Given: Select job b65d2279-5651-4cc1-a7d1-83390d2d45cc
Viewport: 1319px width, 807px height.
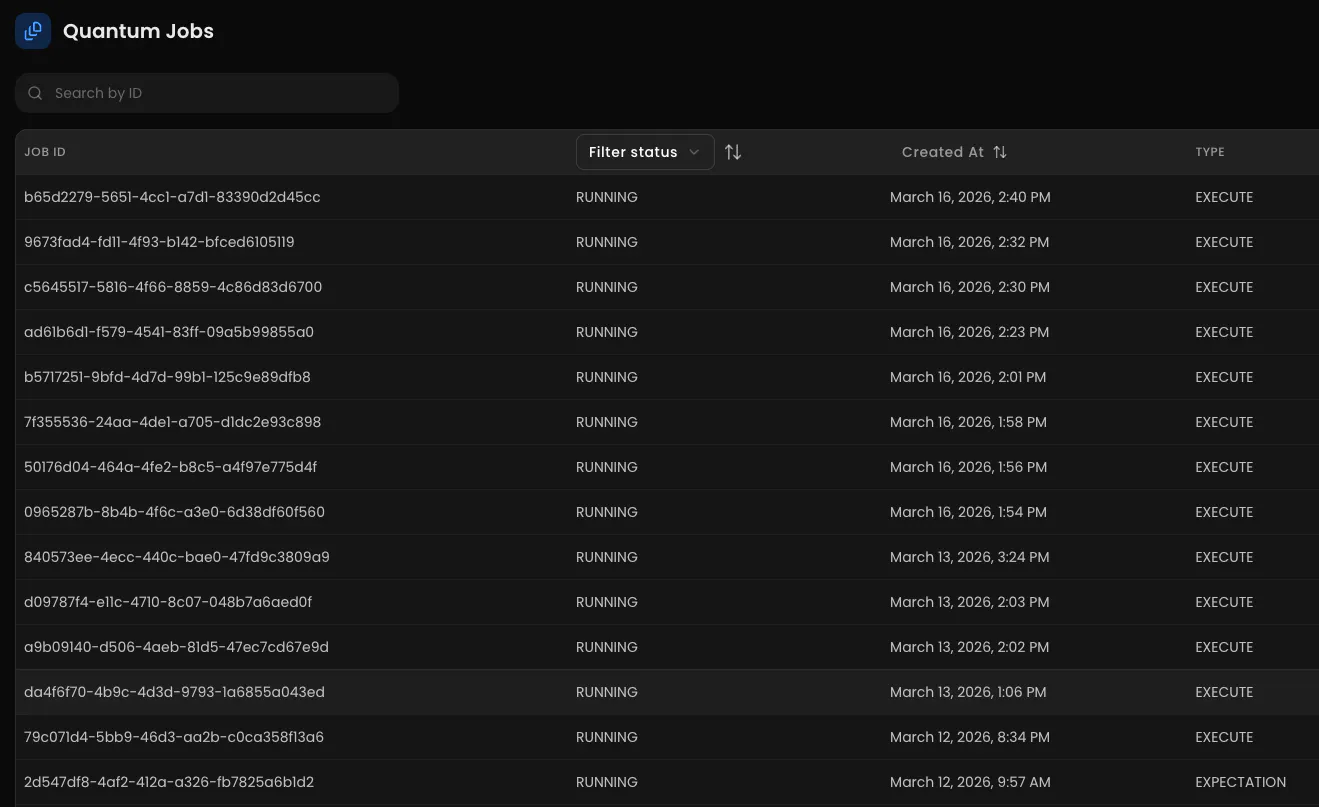Looking at the screenshot, I should click(x=172, y=197).
